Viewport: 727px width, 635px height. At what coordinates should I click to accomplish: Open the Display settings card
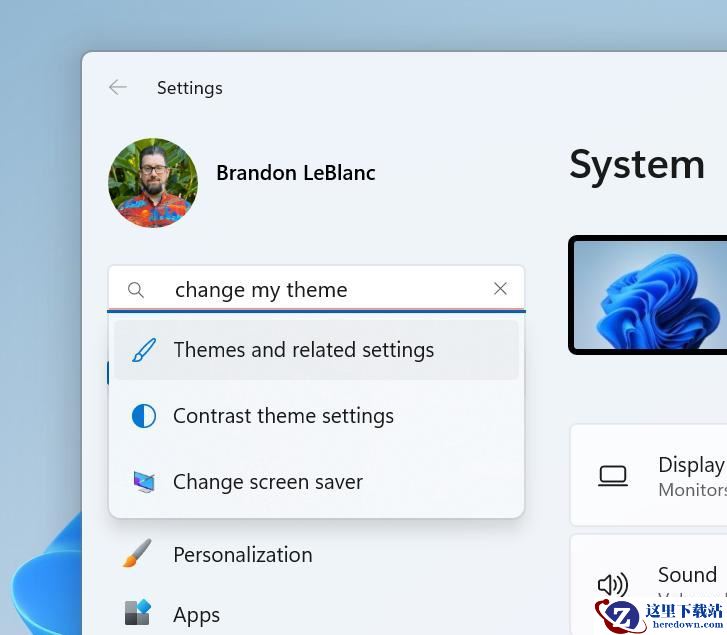649,475
